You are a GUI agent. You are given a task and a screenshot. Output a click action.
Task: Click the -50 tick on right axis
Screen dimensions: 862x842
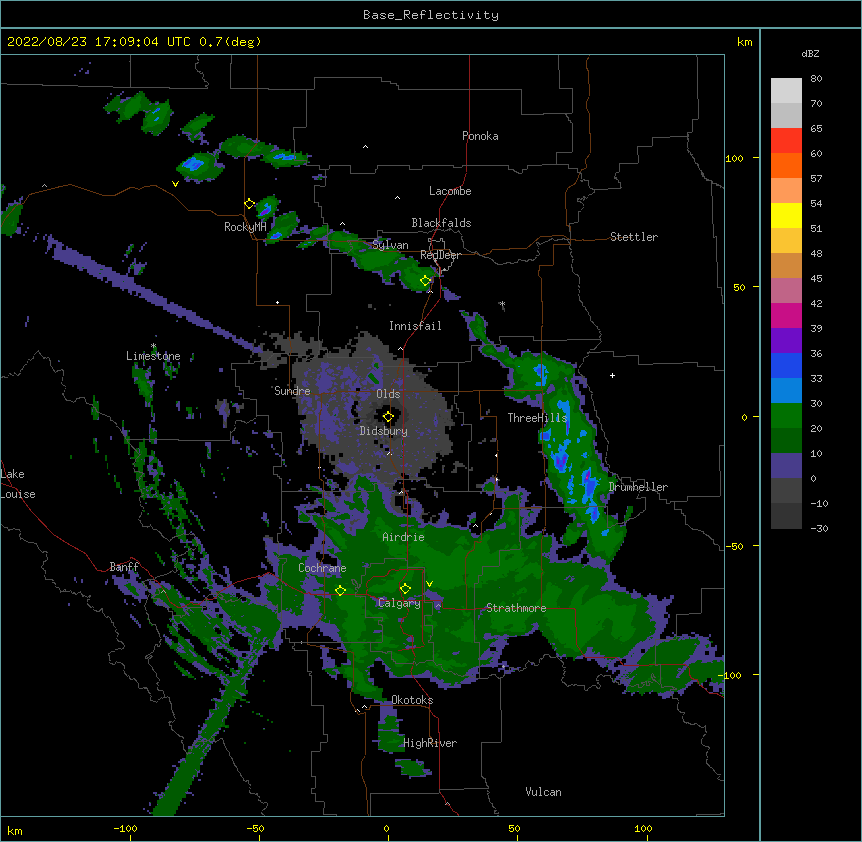(734, 546)
